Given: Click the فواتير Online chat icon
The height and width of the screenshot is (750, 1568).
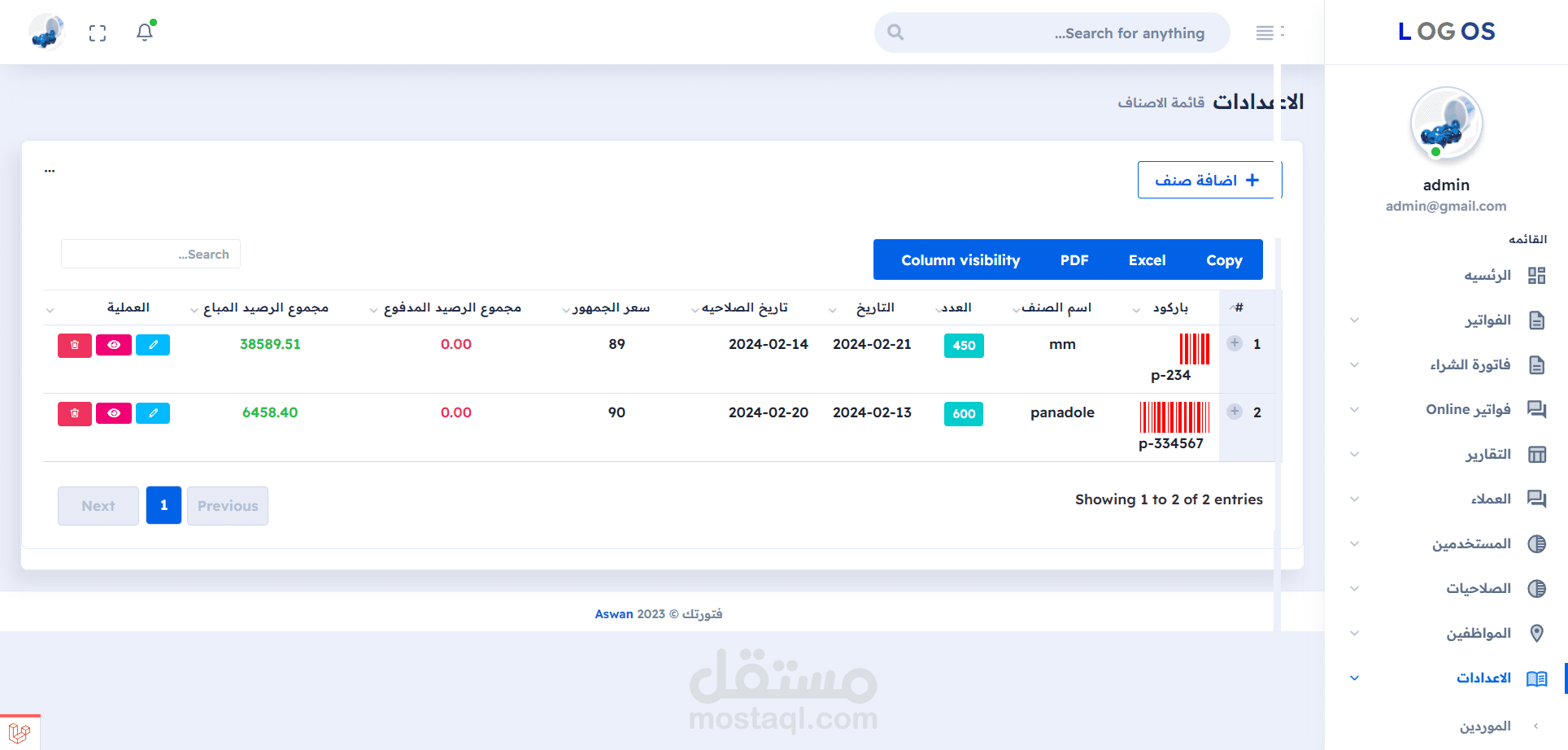Looking at the screenshot, I should click(1536, 409).
